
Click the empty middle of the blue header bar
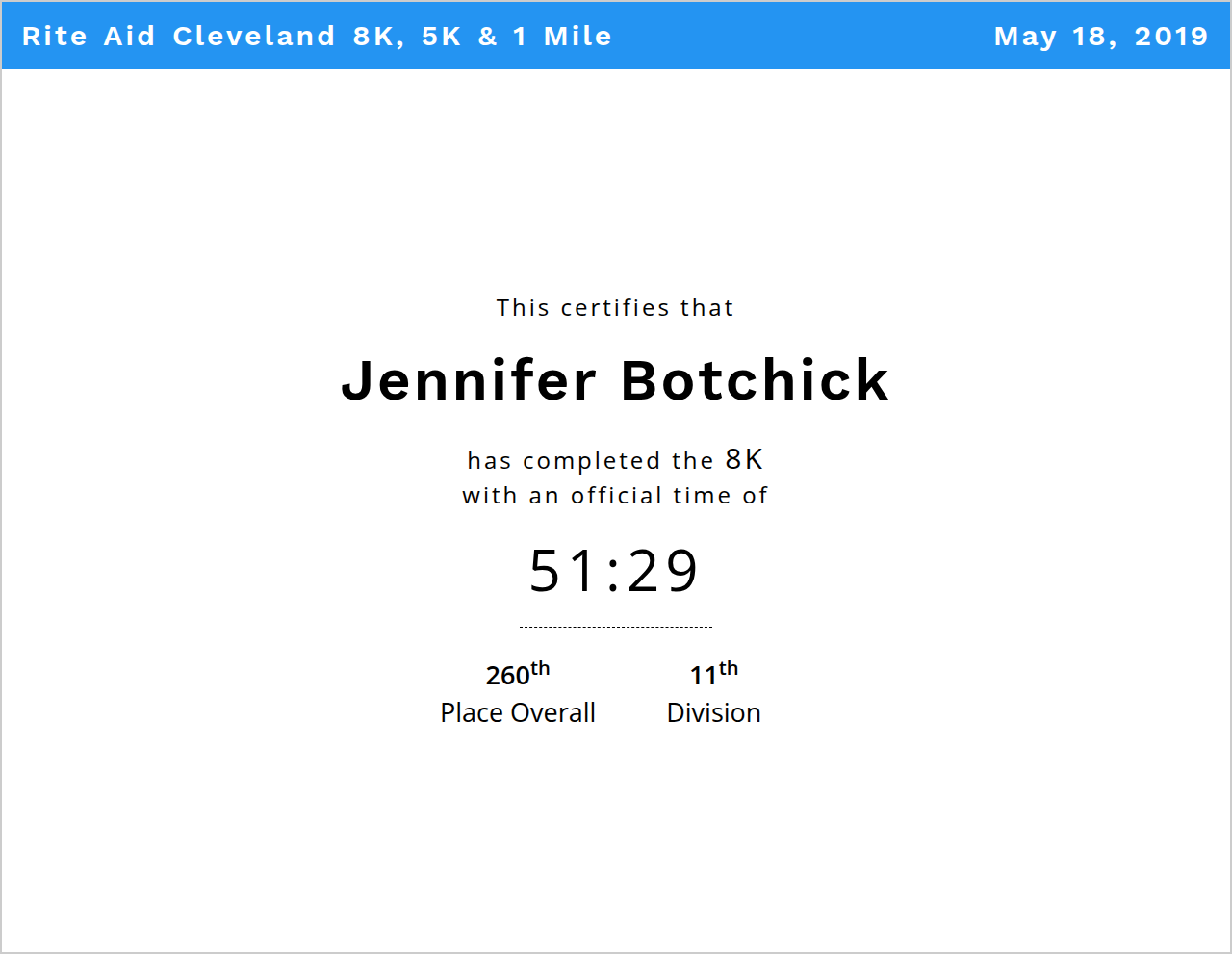[799, 37]
